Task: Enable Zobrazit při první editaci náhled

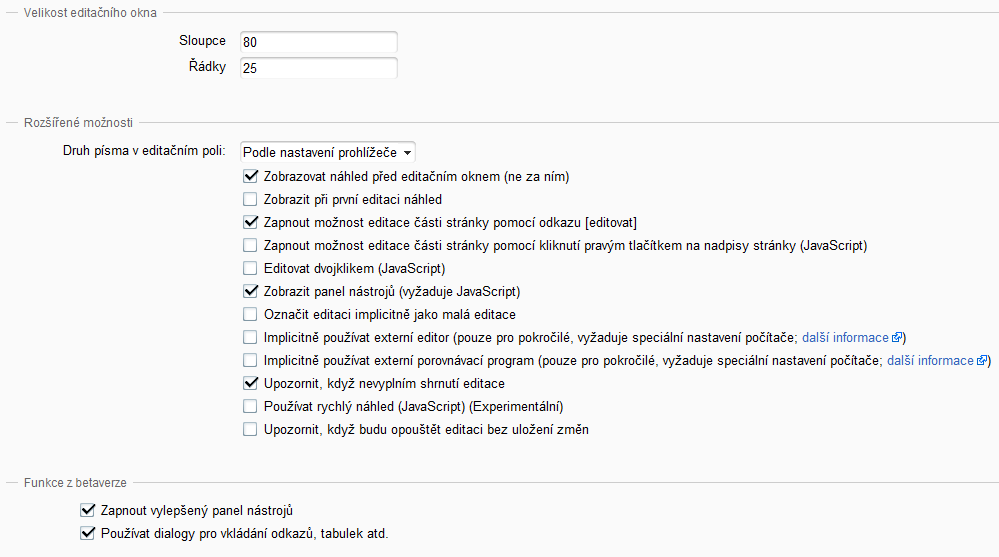Action: click(x=250, y=199)
